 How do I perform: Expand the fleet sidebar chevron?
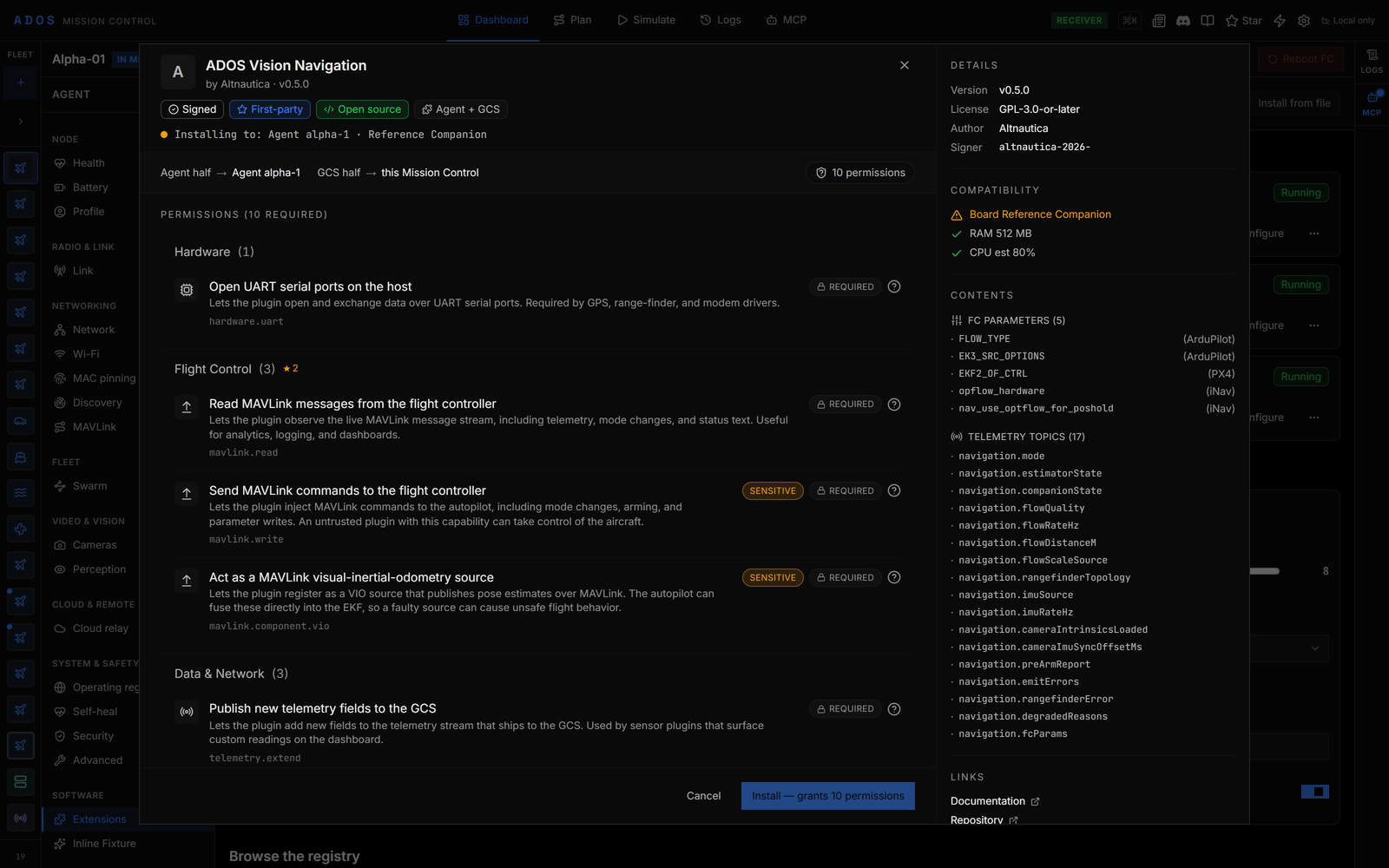tap(21, 122)
